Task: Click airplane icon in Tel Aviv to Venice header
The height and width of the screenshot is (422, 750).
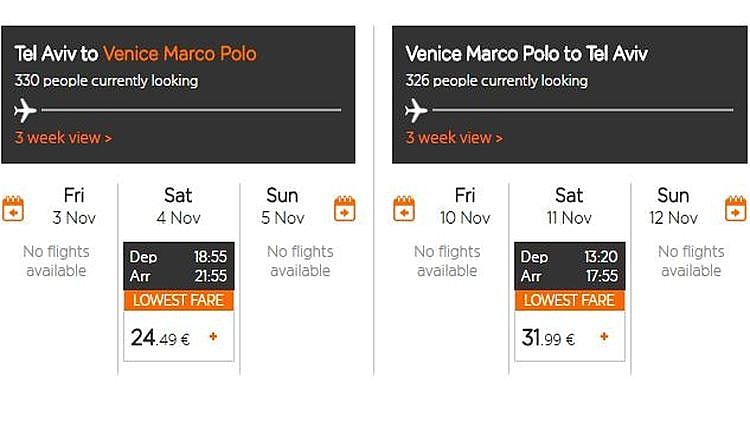Action: (x=26, y=110)
